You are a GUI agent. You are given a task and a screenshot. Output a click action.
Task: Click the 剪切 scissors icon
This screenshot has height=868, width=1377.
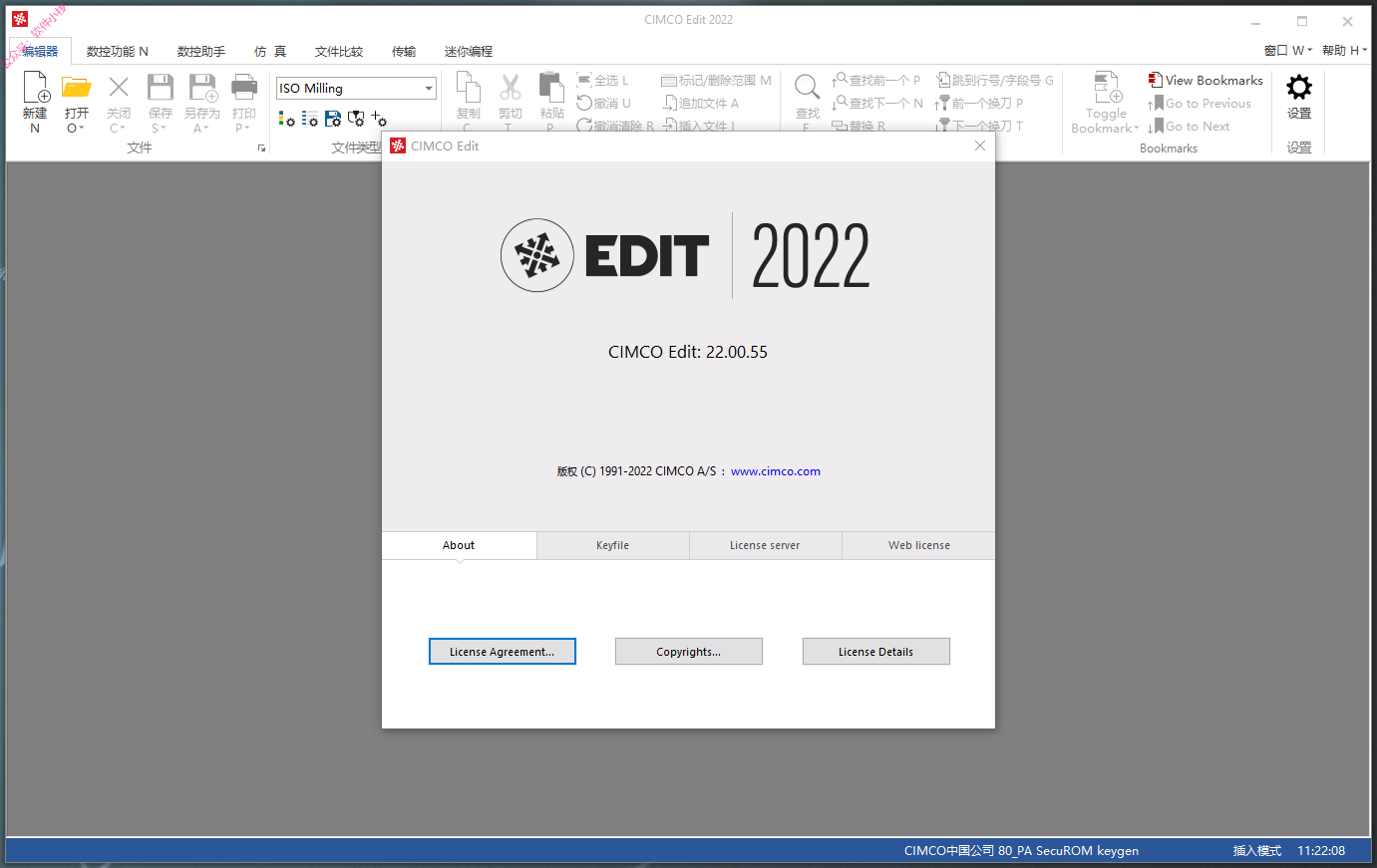(x=511, y=88)
